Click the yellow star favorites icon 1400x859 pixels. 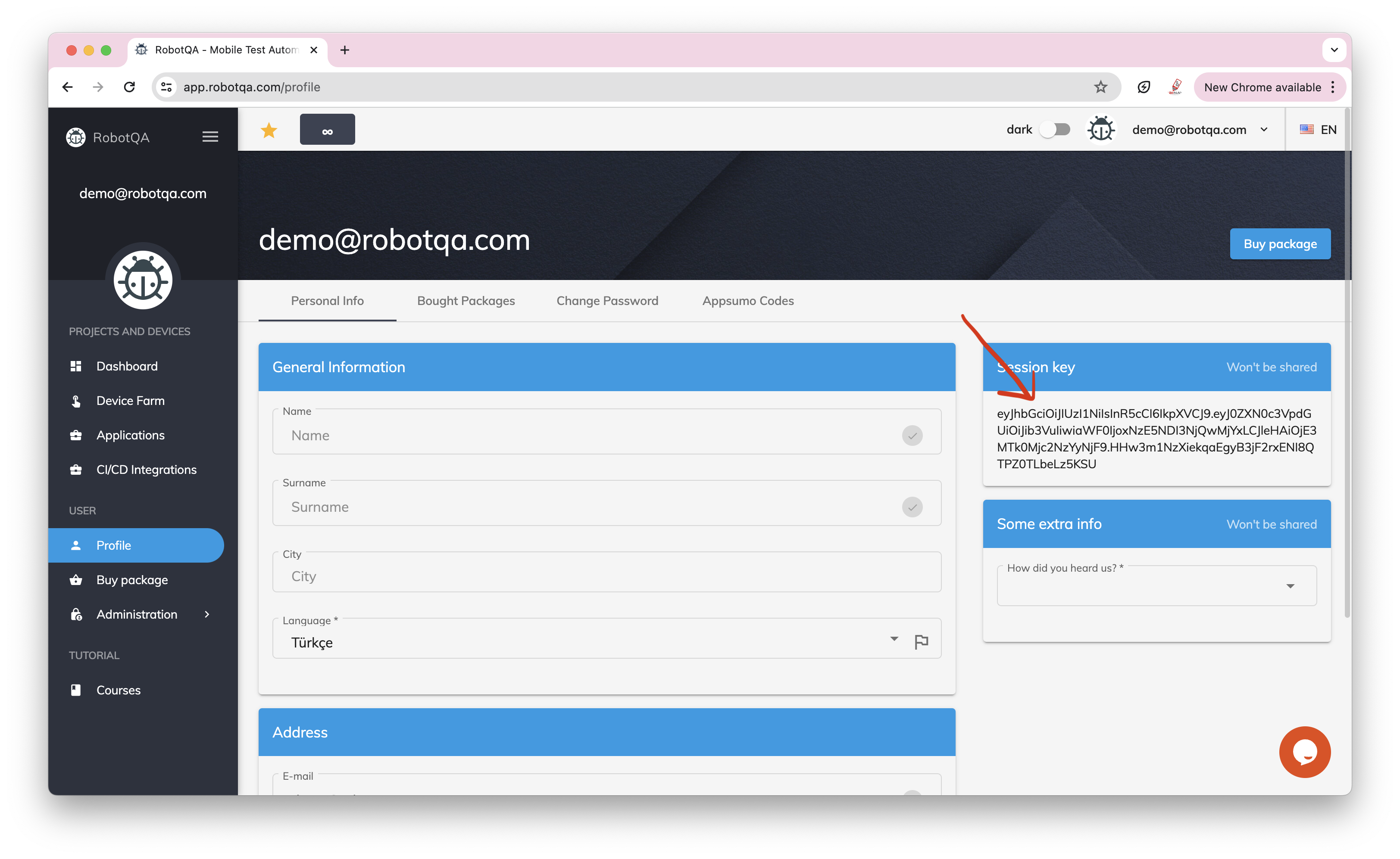269,130
